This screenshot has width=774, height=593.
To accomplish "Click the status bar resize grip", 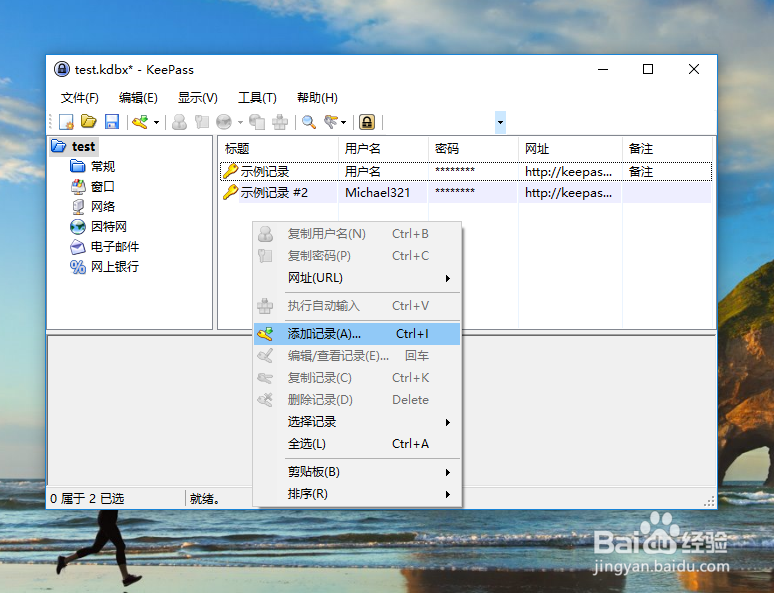I will pyautogui.click(x=709, y=501).
